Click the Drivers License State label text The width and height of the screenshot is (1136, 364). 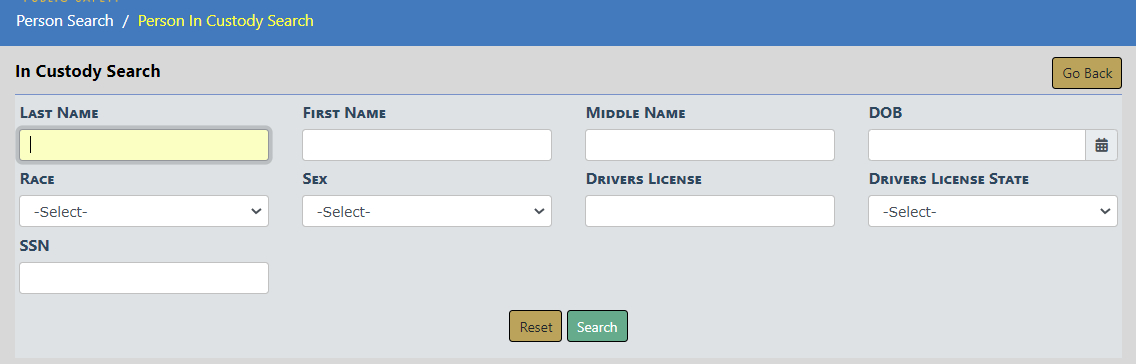(x=949, y=179)
